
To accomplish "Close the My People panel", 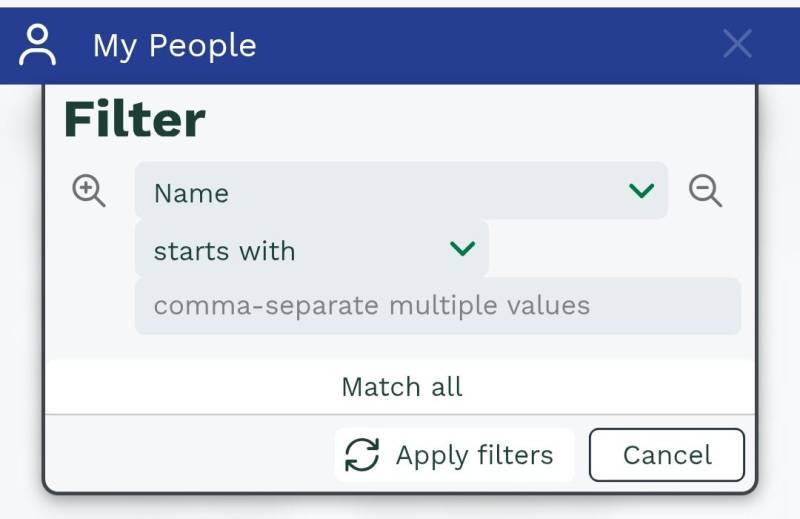I will click(737, 44).
